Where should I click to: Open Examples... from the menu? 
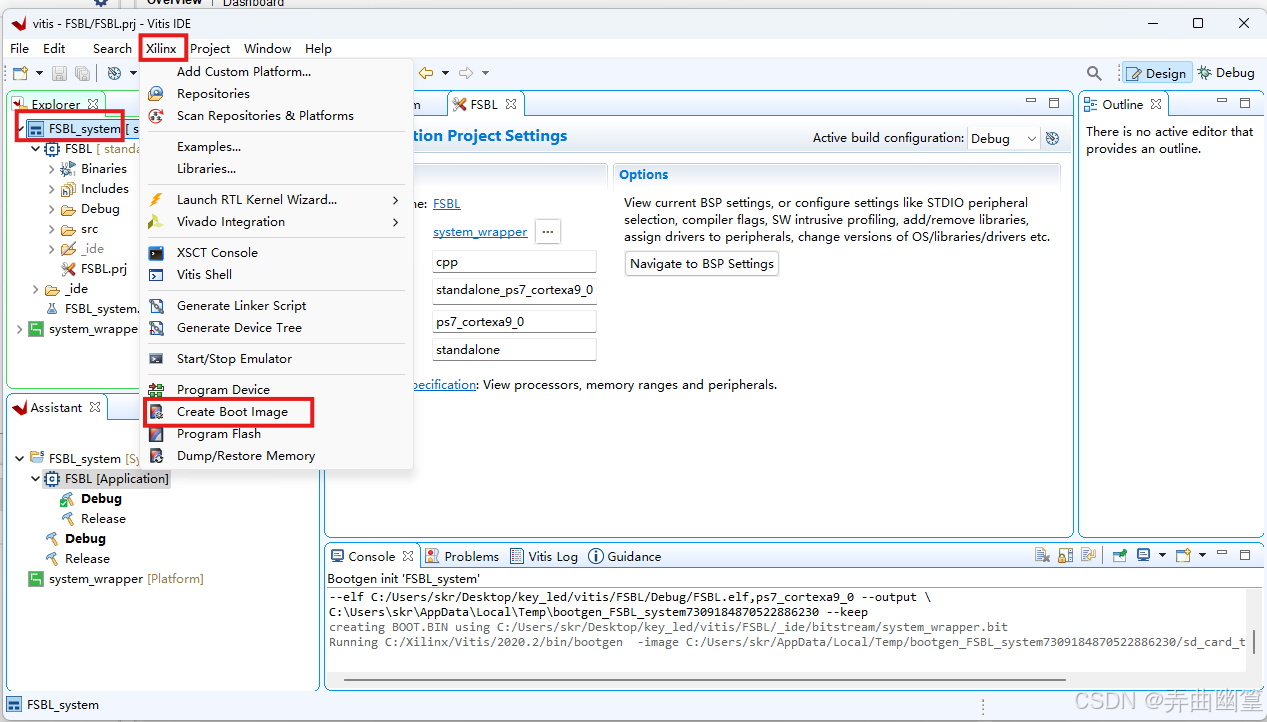tap(208, 146)
